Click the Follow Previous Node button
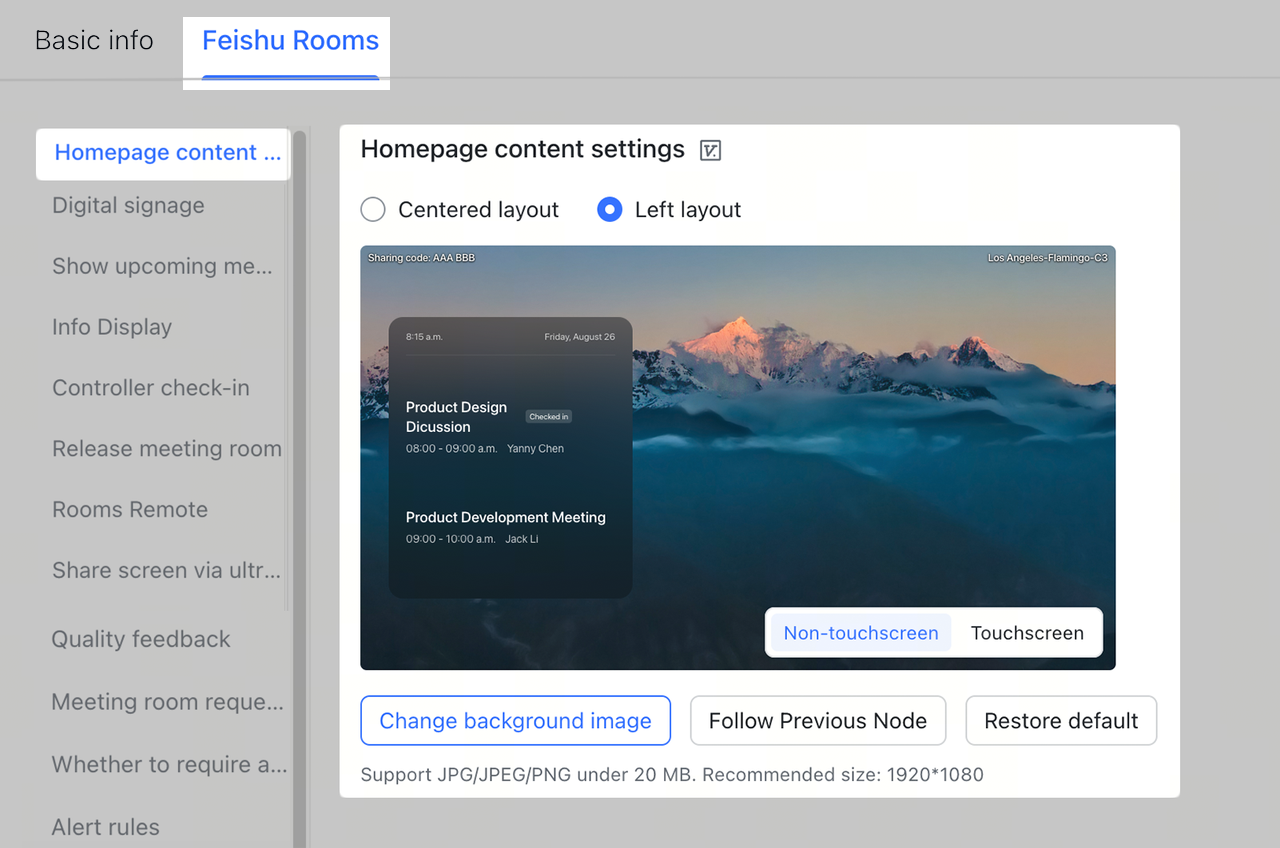The image size is (1280, 848). click(x=817, y=721)
